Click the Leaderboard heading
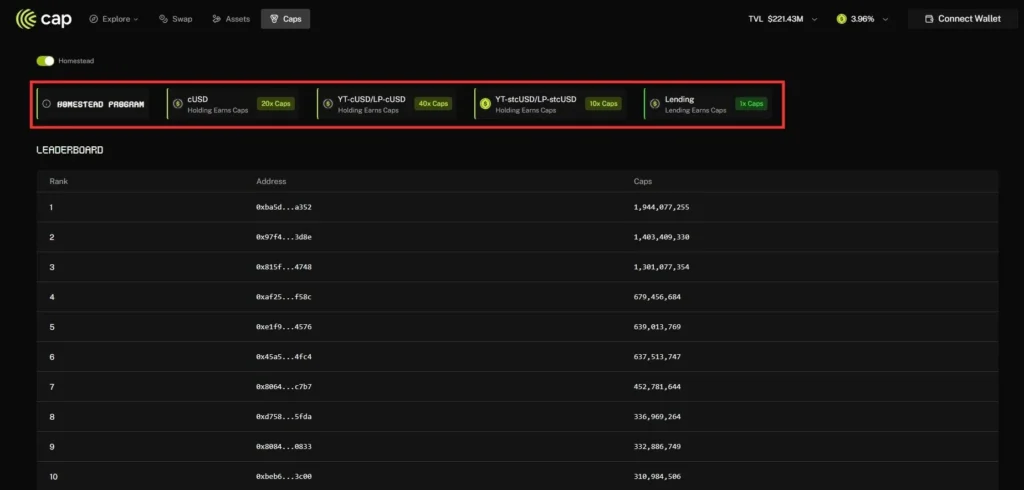Screen dimensions: 1024x490 (x=70, y=150)
